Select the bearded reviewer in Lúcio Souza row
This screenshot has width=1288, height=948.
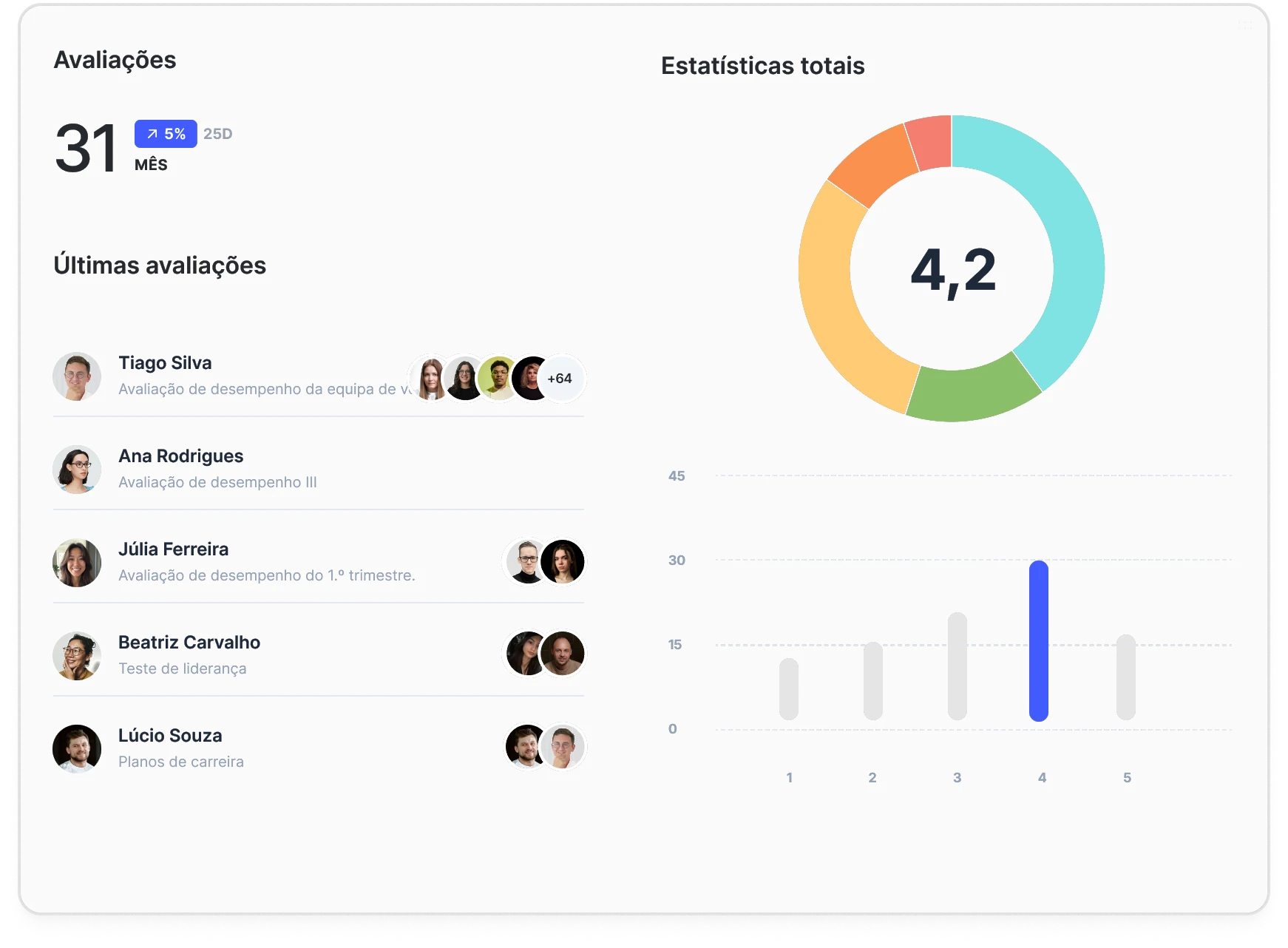tap(526, 746)
